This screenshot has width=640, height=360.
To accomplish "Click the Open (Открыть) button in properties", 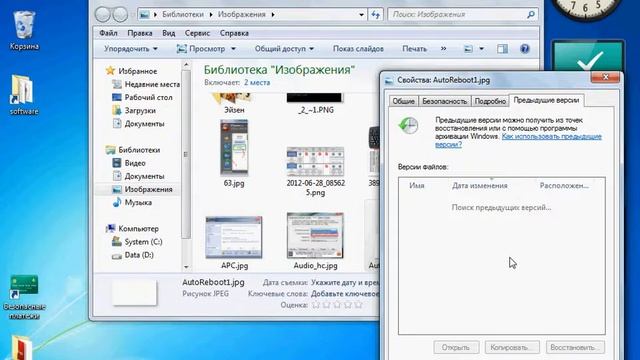I will coord(456,348).
